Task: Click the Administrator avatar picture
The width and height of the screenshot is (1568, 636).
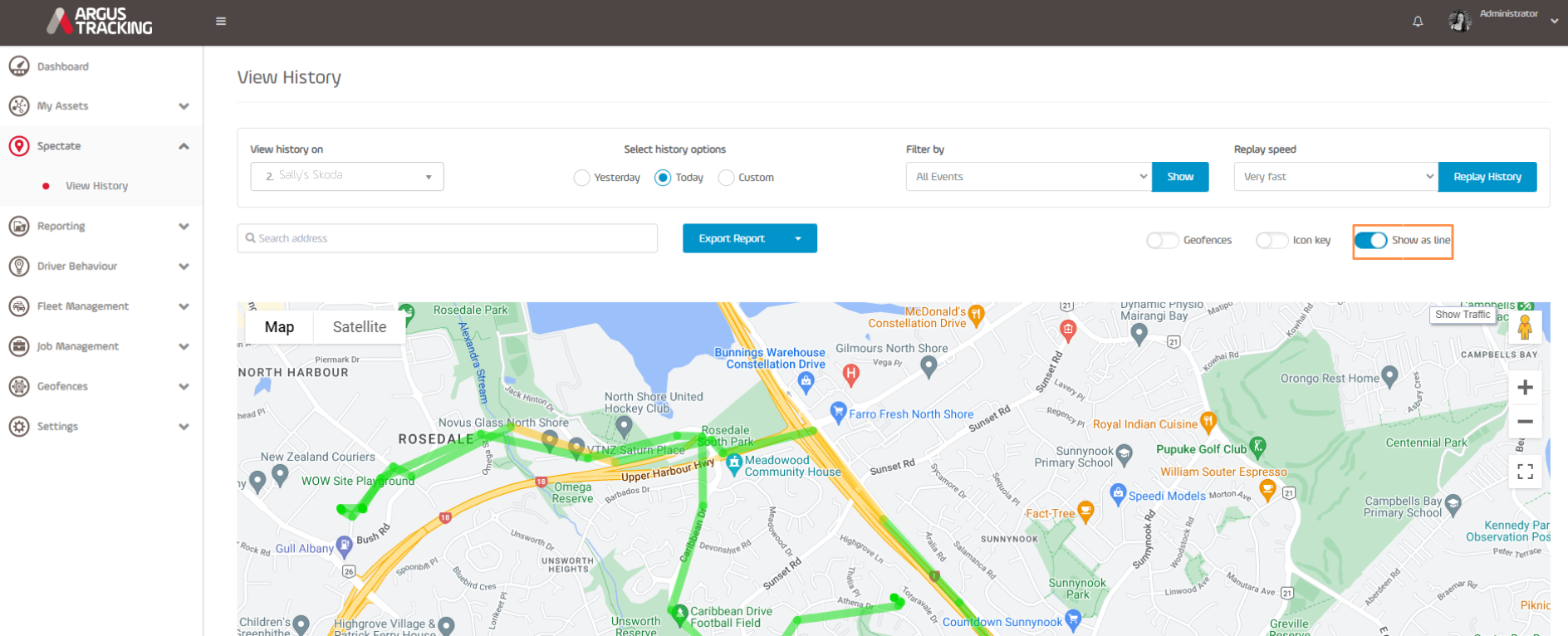Action: pyautogui.click(x=1459, y=21)
